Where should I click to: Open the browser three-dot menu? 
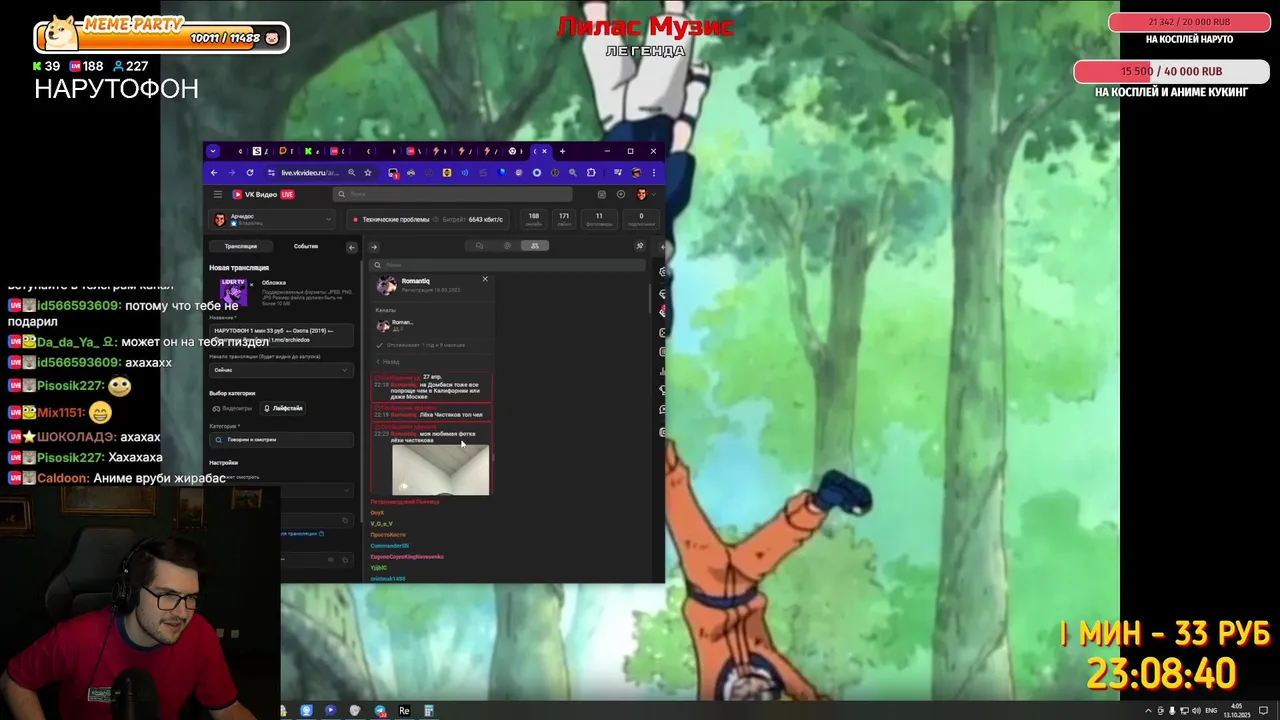654,172
